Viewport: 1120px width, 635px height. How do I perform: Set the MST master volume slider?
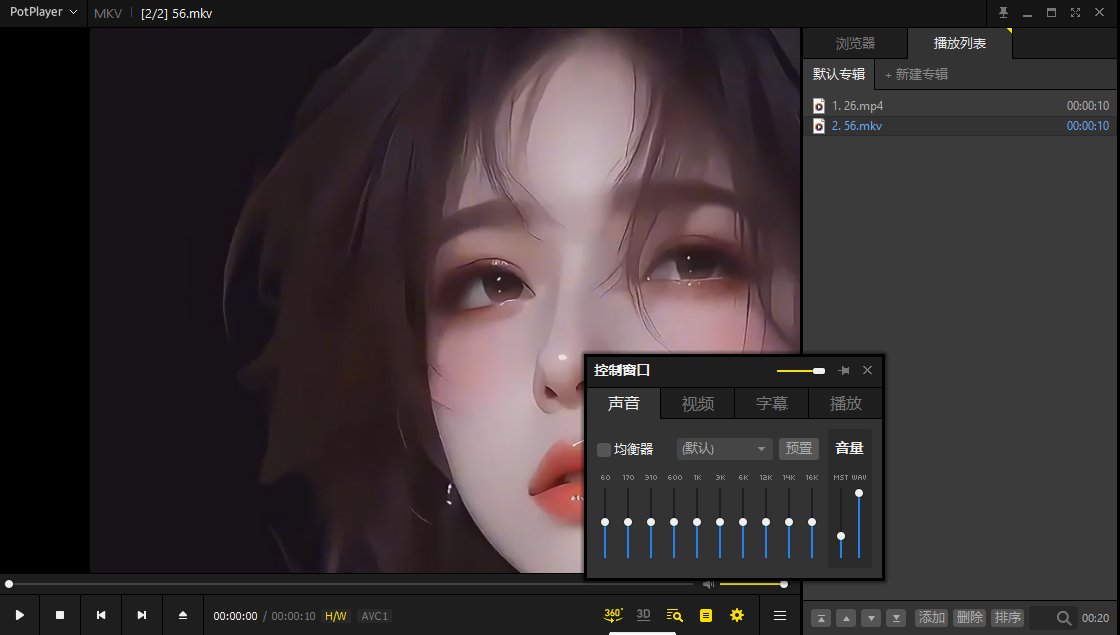[x=841, y=524]
